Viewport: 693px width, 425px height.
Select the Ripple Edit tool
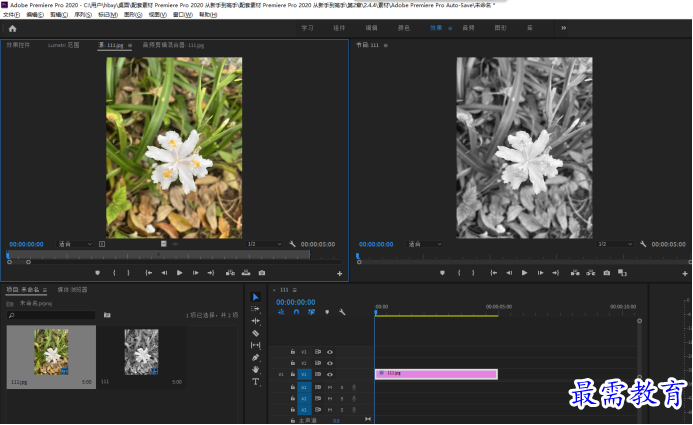[x=255, y=321]
